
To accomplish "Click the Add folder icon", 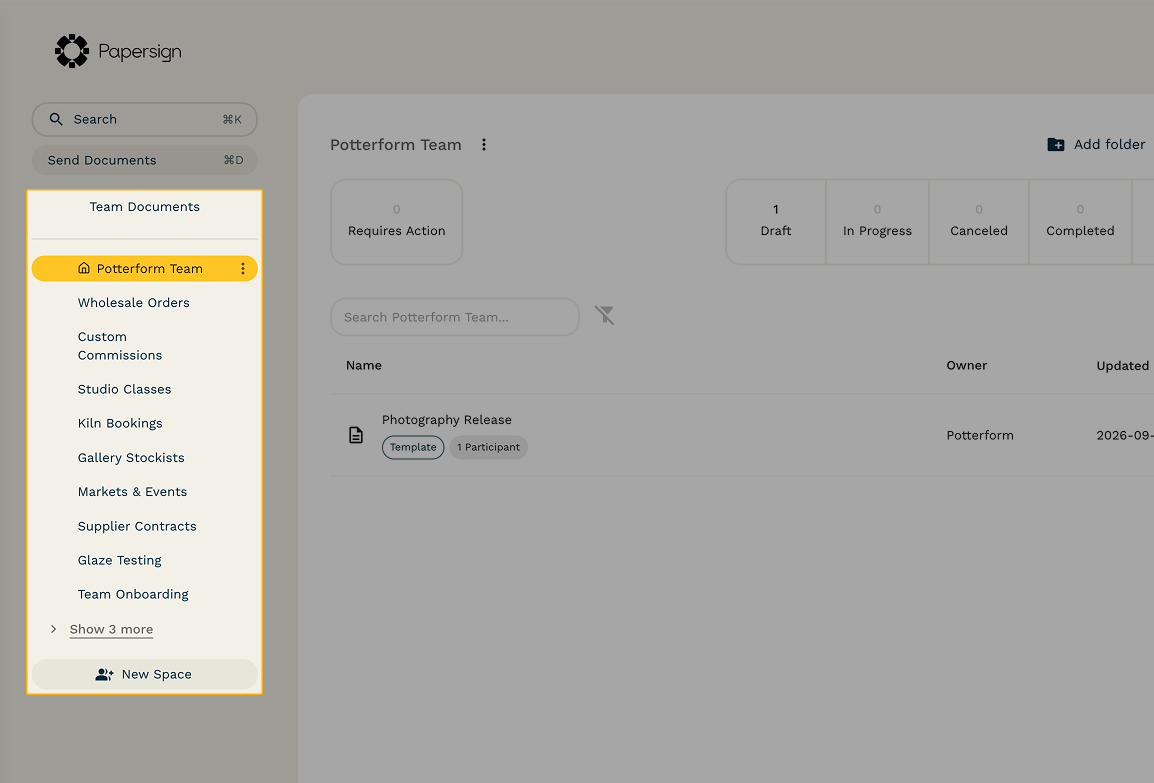I will [x=1055, y=144].
